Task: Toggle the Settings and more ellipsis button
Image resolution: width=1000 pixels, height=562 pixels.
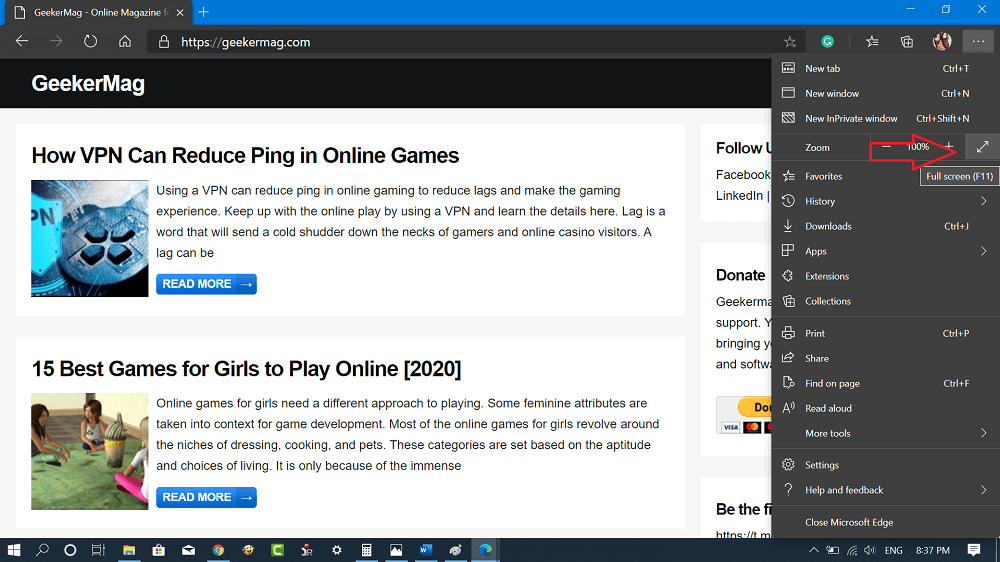Action: 978,41
